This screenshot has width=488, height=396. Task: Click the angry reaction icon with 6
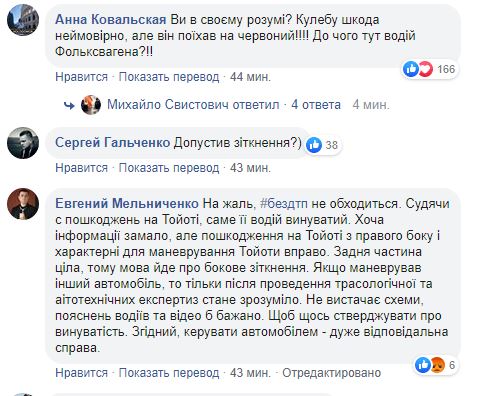(437, 365)
